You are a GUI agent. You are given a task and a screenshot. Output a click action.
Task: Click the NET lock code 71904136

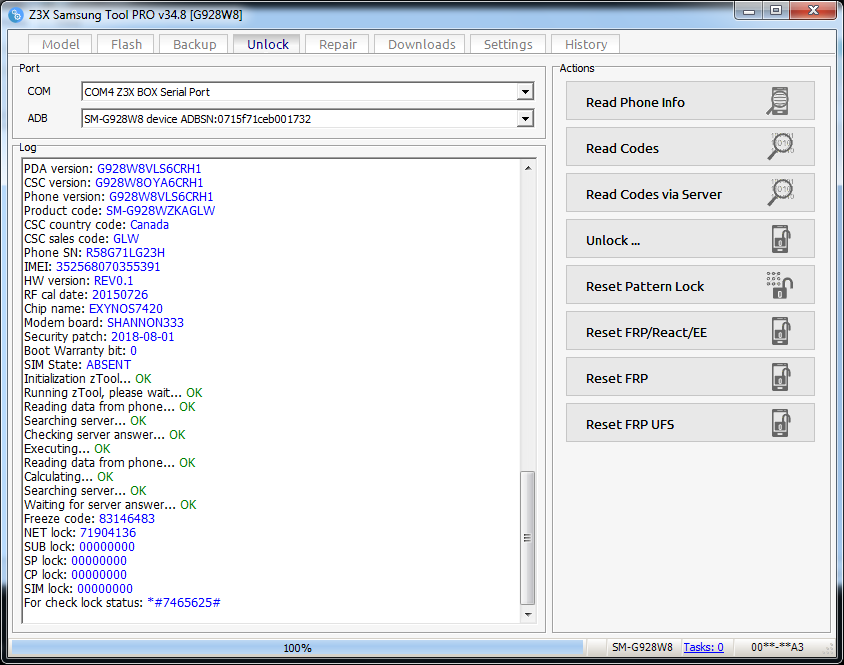coord(108,533)
